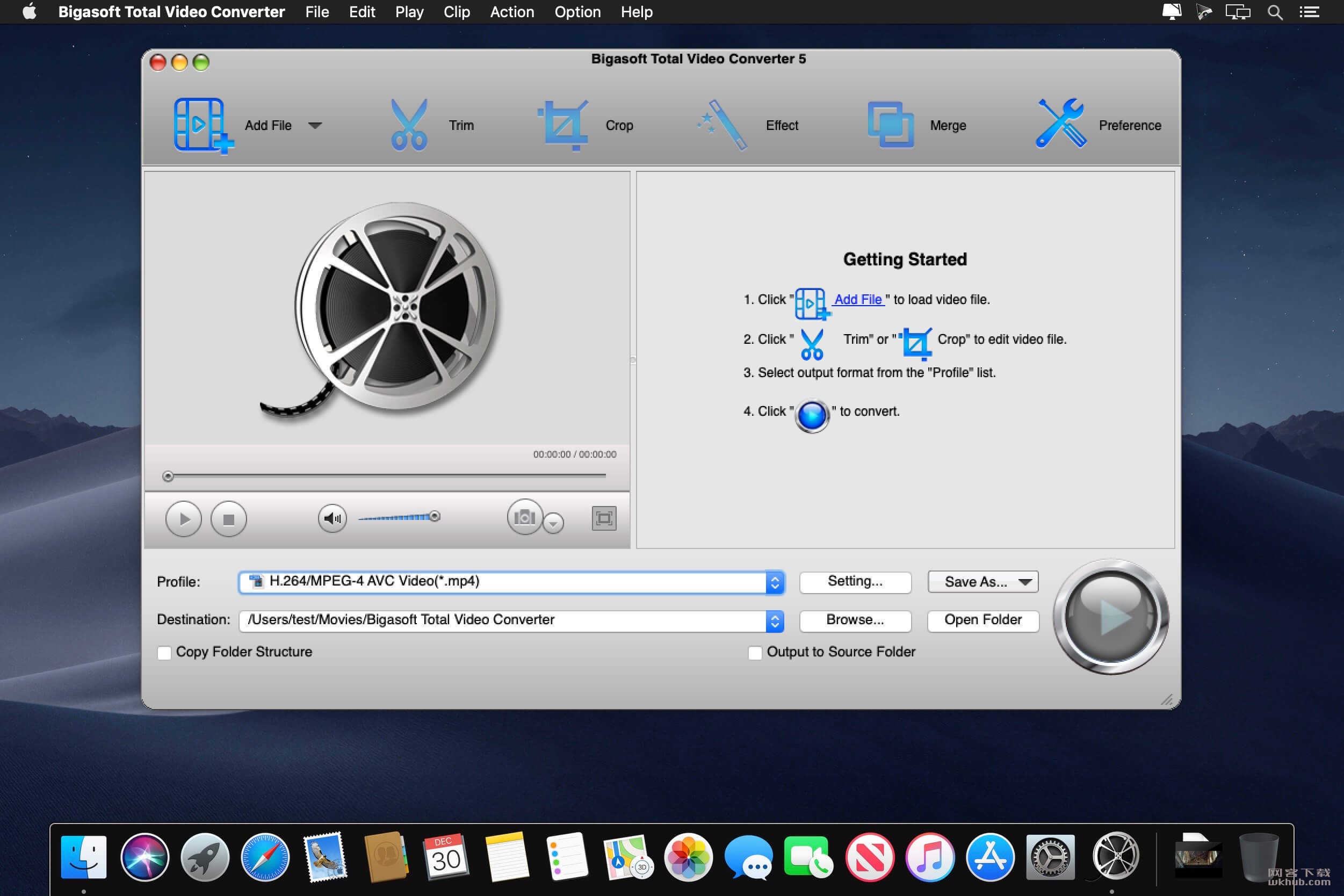Open Notification Center list icon
The image size is (1344, 896).
pos(1309,12)
